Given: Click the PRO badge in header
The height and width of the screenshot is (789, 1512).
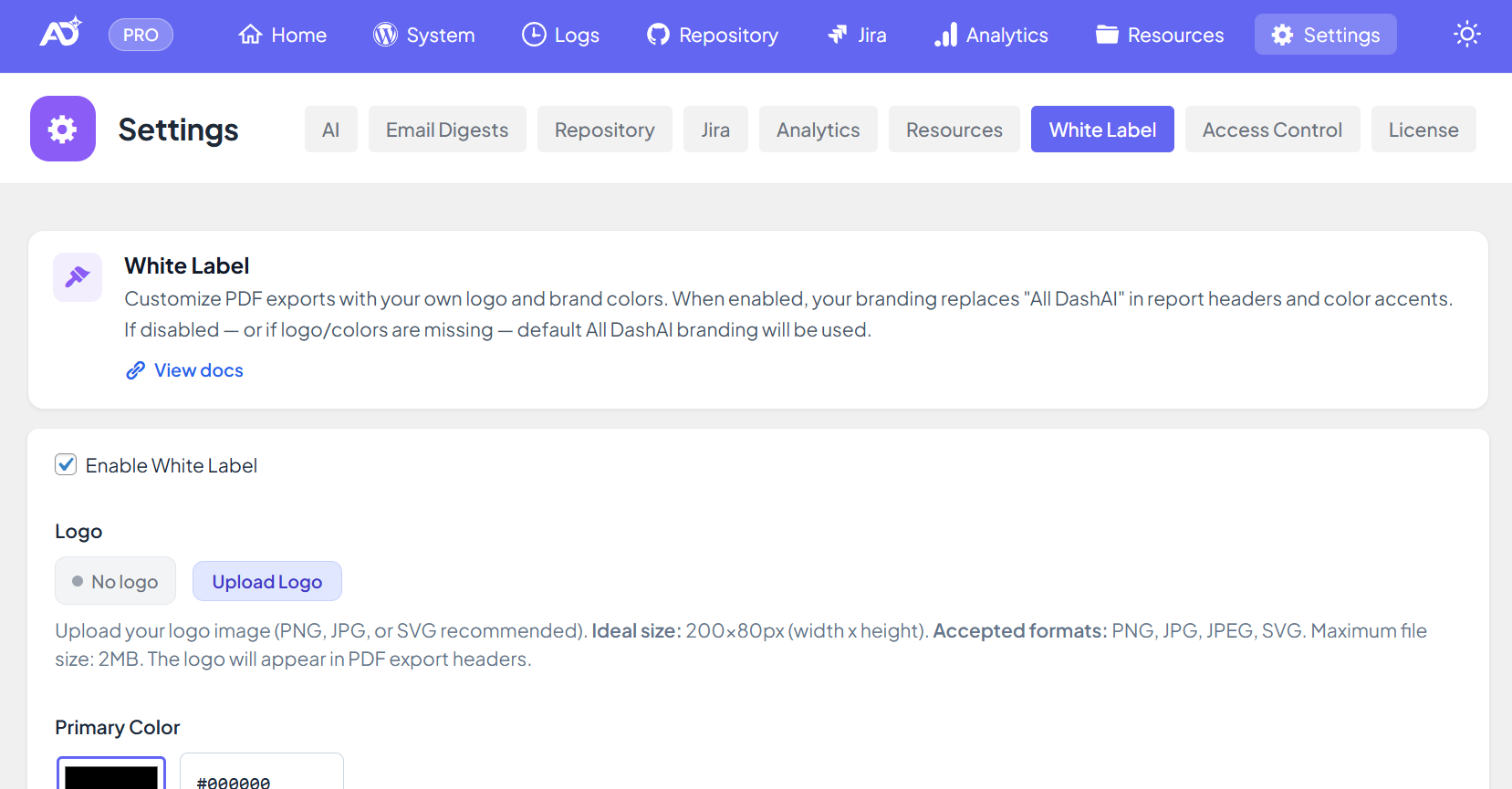Looking at the screenshot, I should [x=141, y=35].
